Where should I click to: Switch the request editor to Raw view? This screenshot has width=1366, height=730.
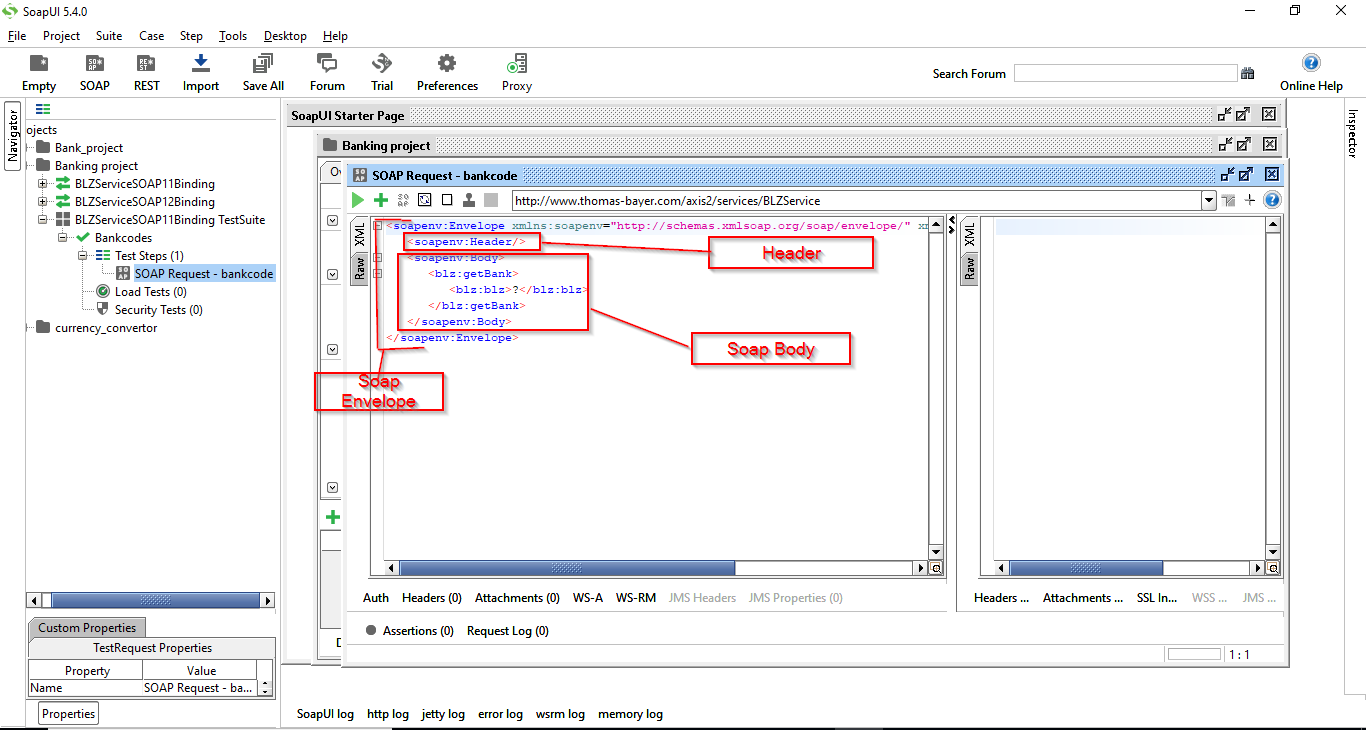coord(358,270)
